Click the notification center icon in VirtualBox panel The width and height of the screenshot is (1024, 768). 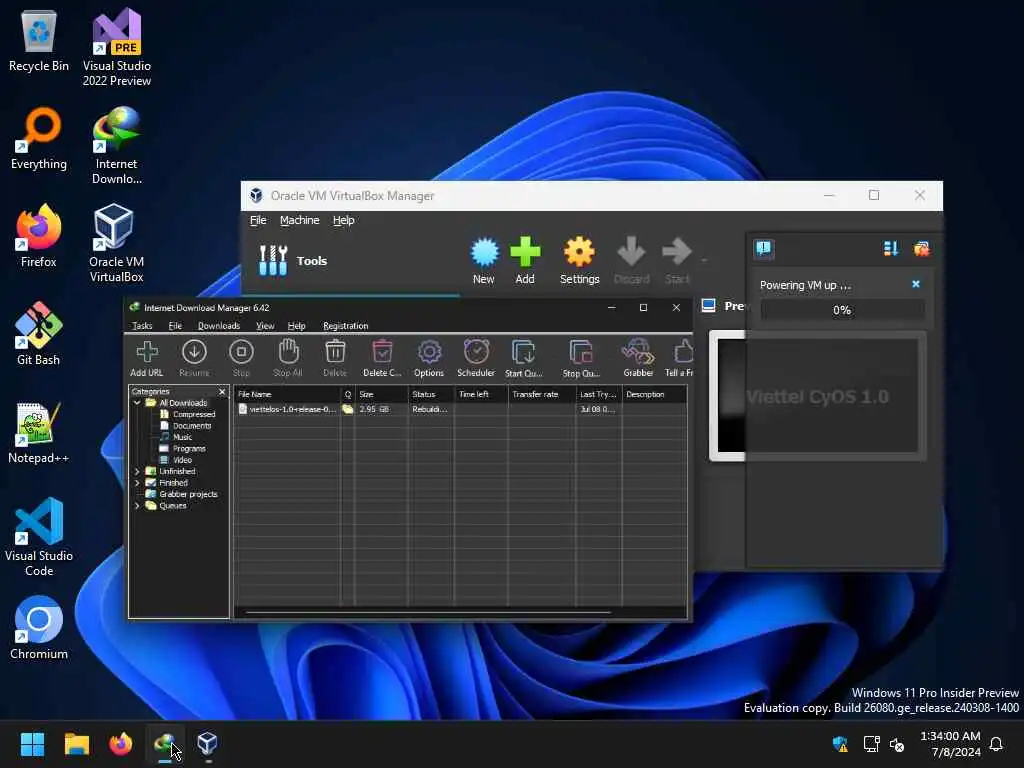coord(763,249)
